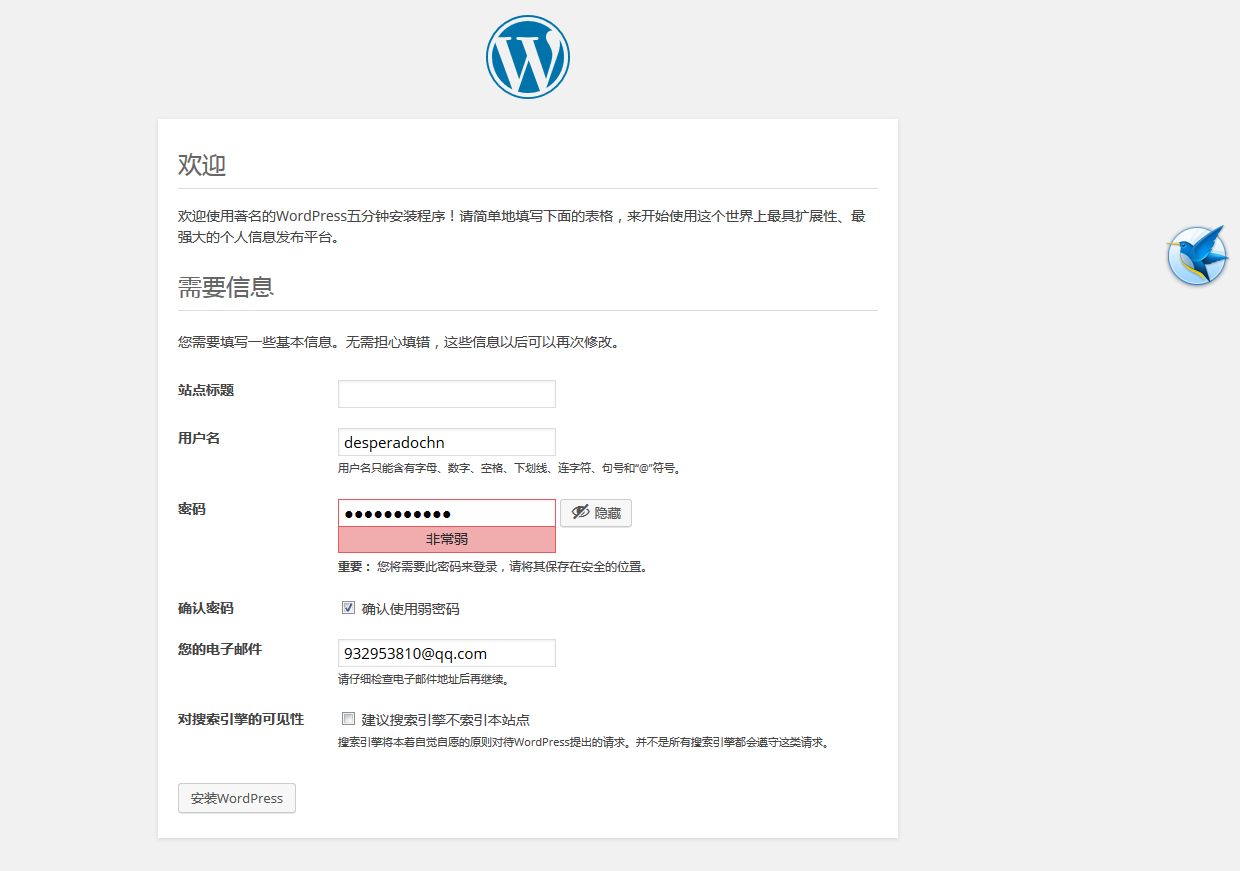Focus the site title input field
The image size is (1240, 871).
coord(446,394)
